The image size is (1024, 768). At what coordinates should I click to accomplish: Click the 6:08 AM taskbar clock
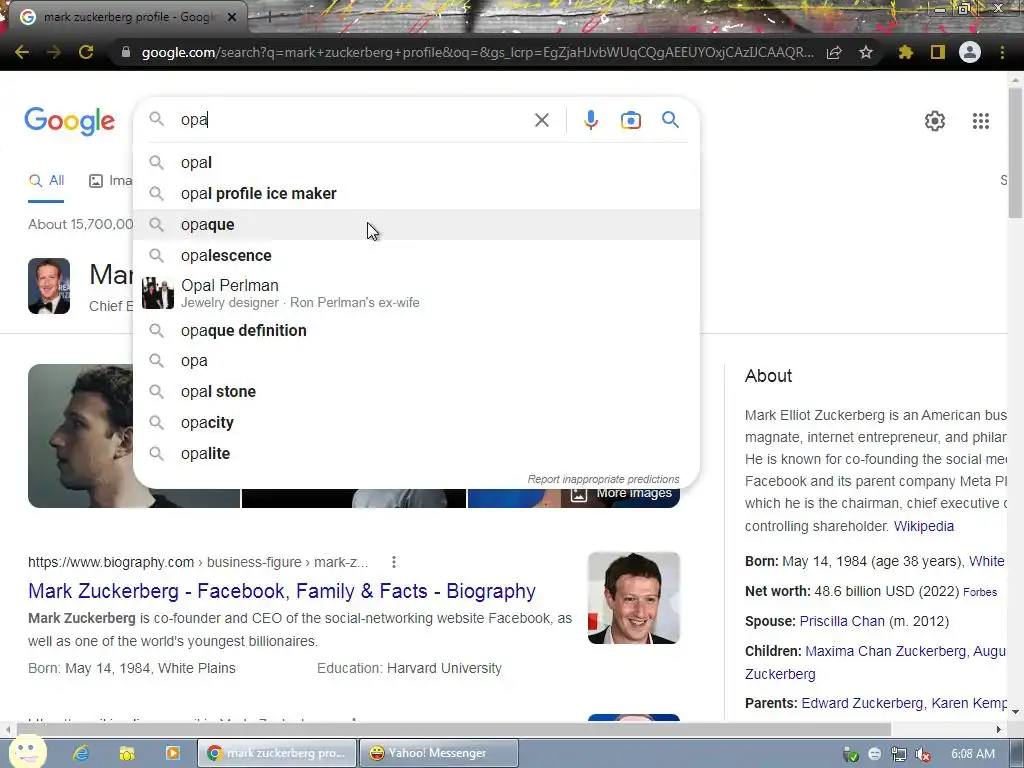tap(973, 754)
